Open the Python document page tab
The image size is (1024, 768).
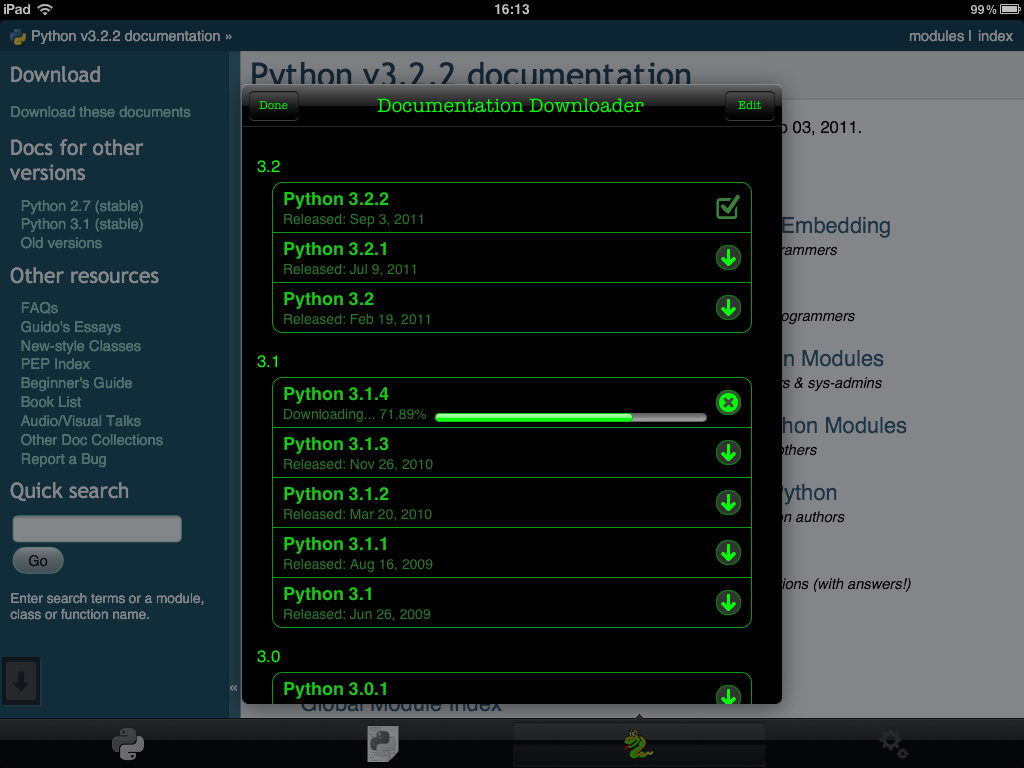click(x=383, y=744)
